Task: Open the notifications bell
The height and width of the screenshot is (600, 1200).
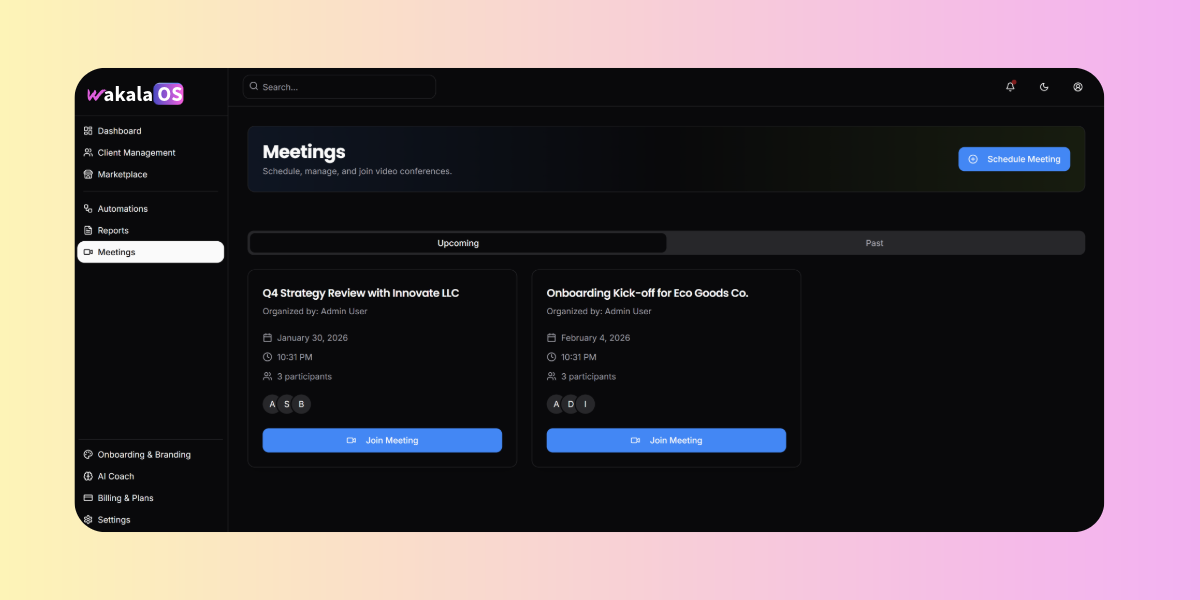Action: click(1010, 87)
